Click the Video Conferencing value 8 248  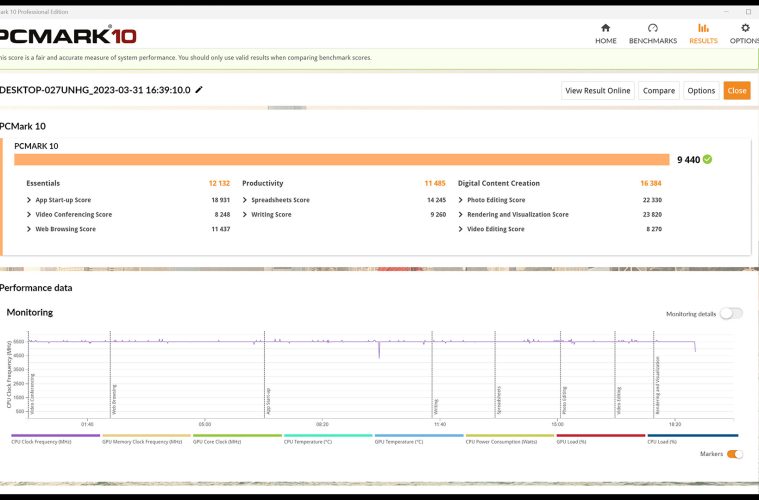[x=222, y=214]
